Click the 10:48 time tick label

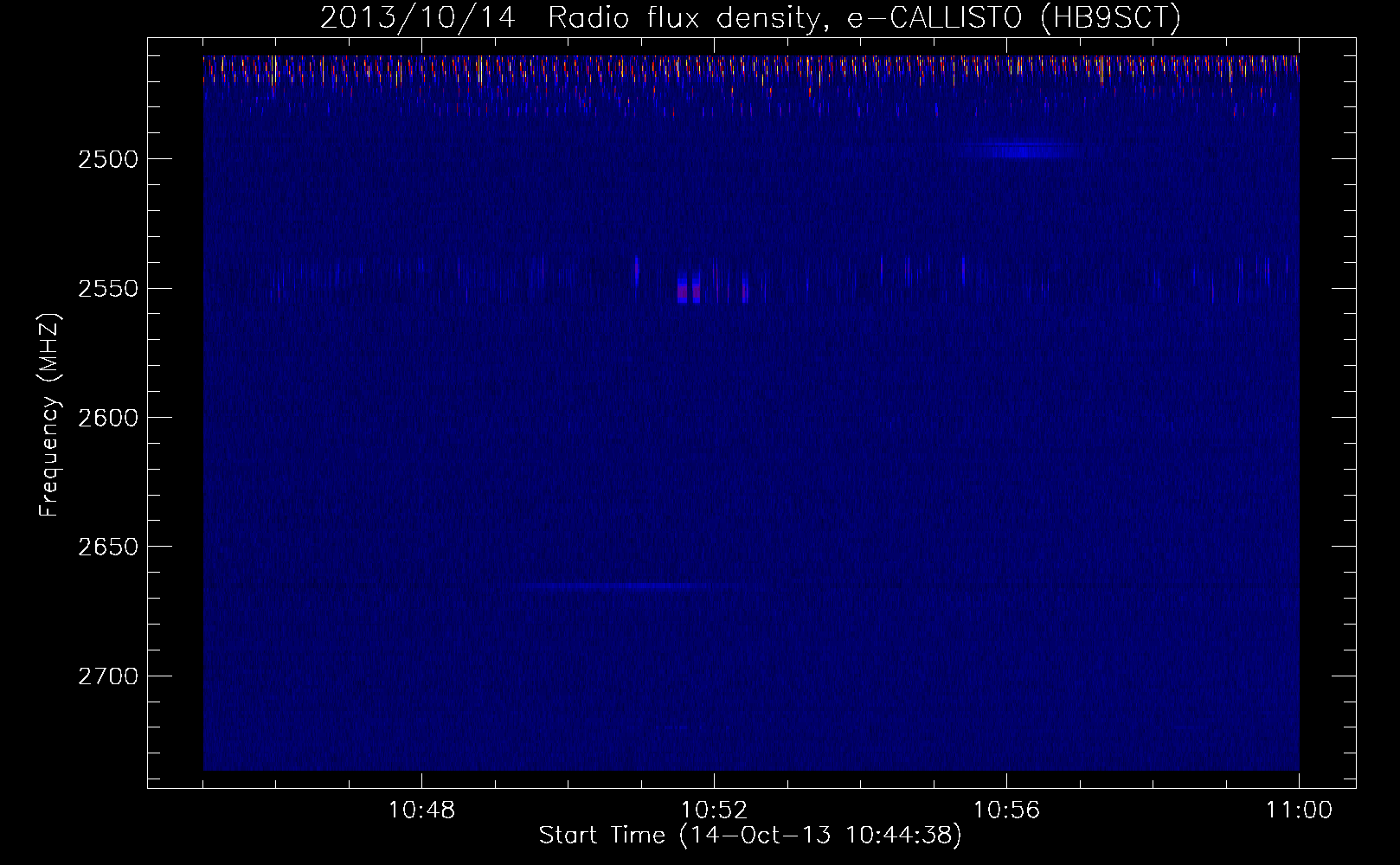point(422,811)
